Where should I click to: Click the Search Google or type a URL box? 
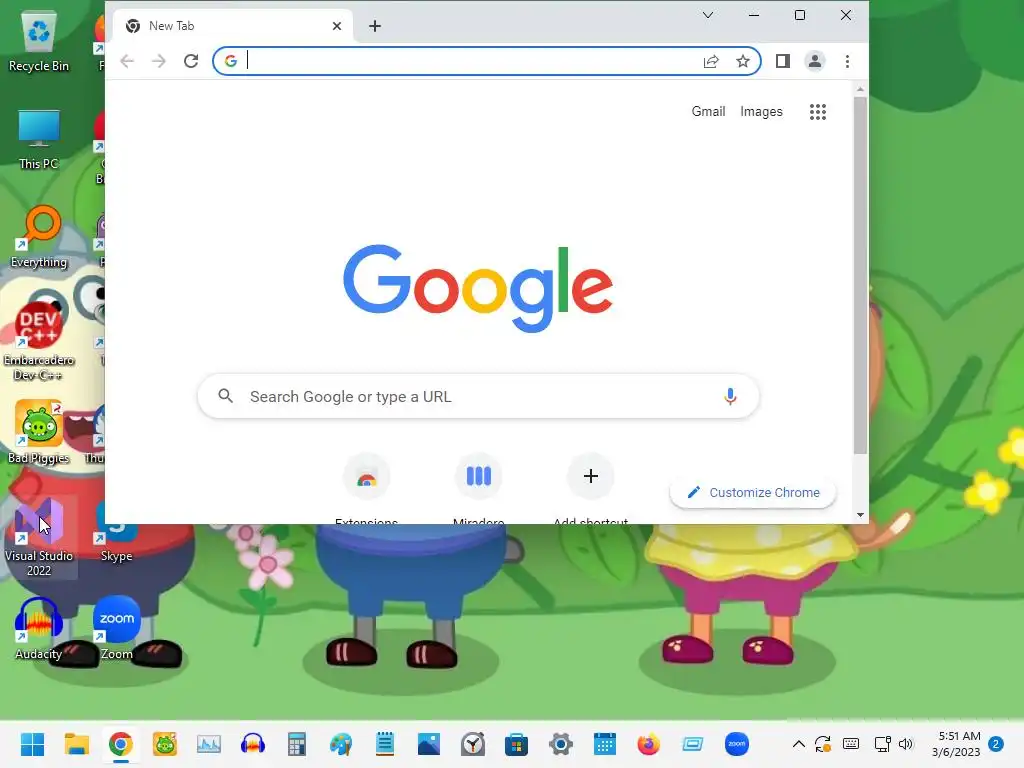pos(478,396)
